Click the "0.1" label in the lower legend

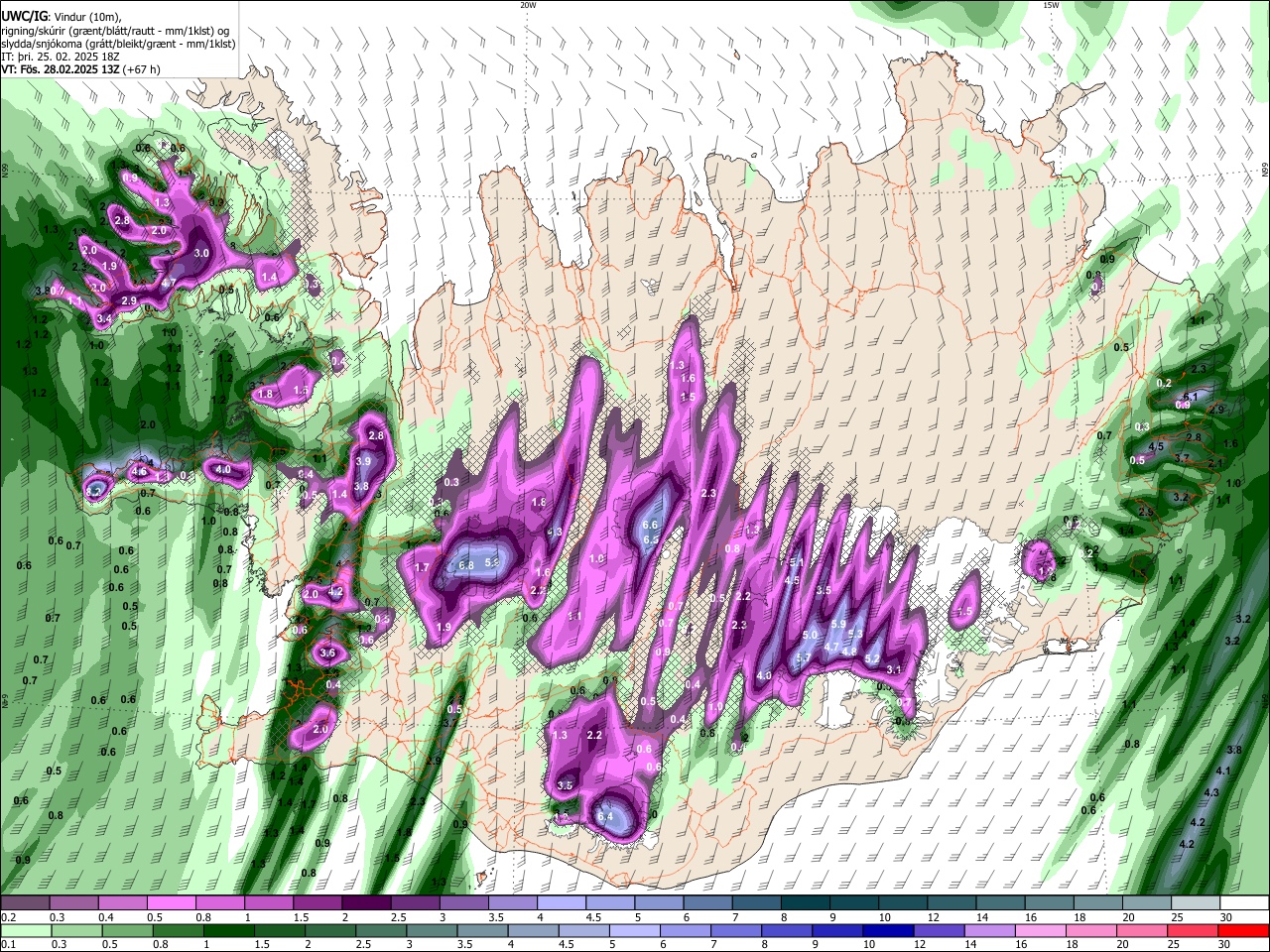click(7, 945)
